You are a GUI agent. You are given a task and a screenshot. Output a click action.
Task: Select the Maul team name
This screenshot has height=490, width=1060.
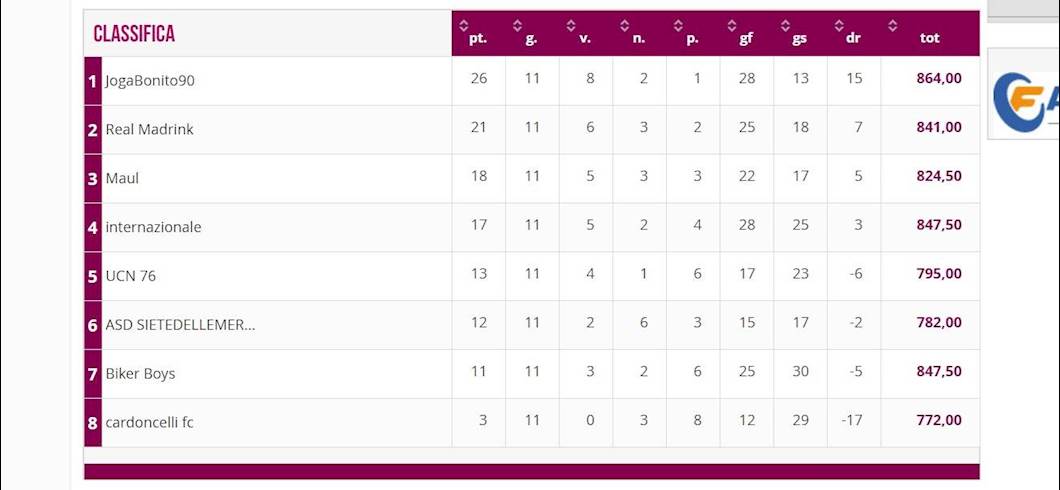122,179
